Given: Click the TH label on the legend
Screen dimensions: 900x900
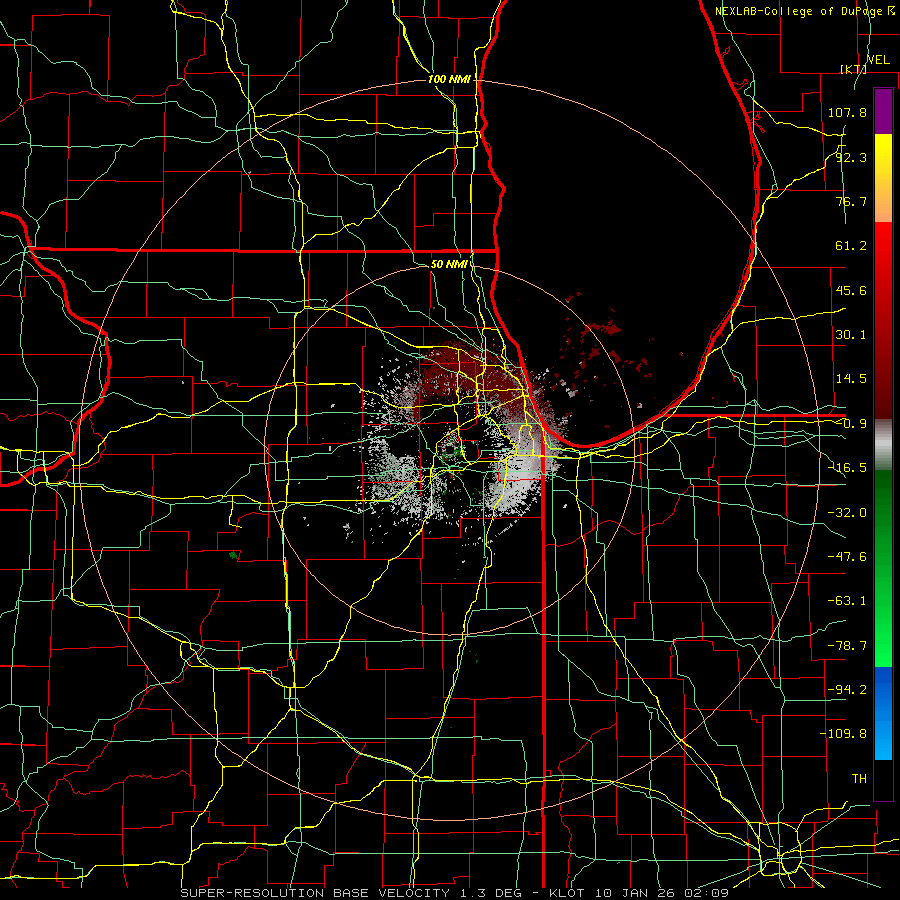Looking at the screenshot, I should pos(859,779).
